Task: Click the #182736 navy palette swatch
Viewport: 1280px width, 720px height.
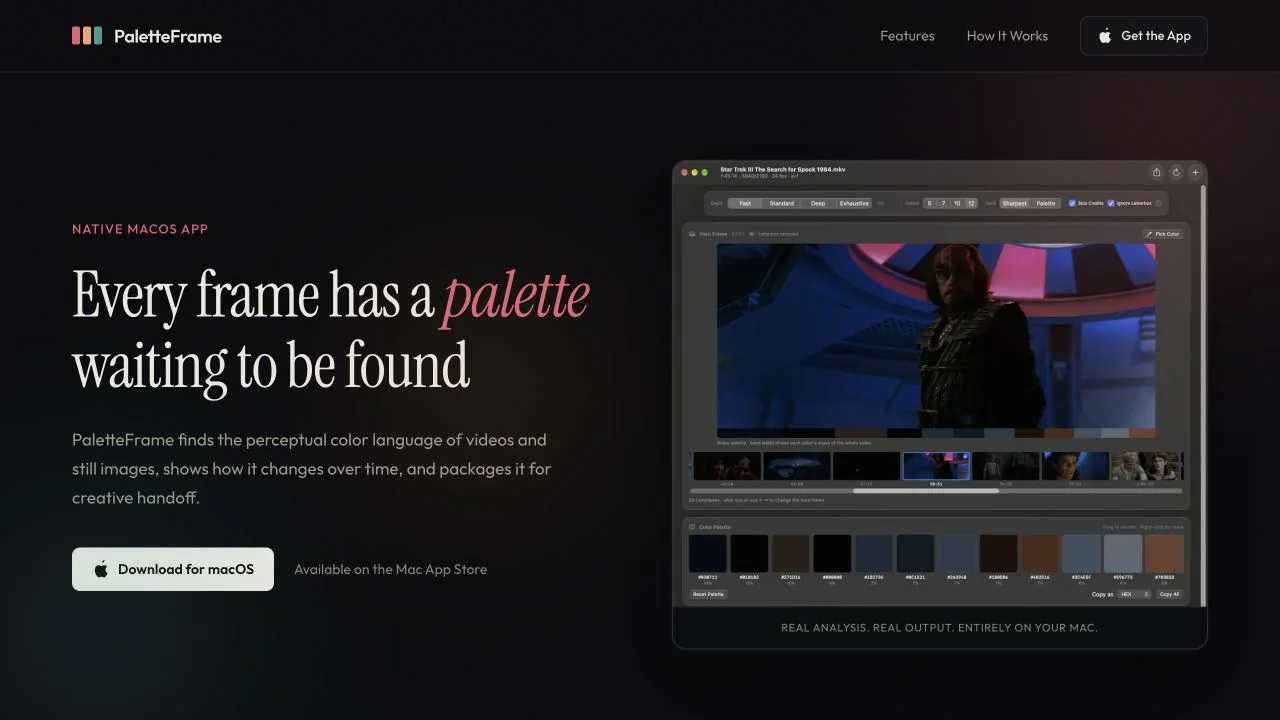Action: [874, 553]
